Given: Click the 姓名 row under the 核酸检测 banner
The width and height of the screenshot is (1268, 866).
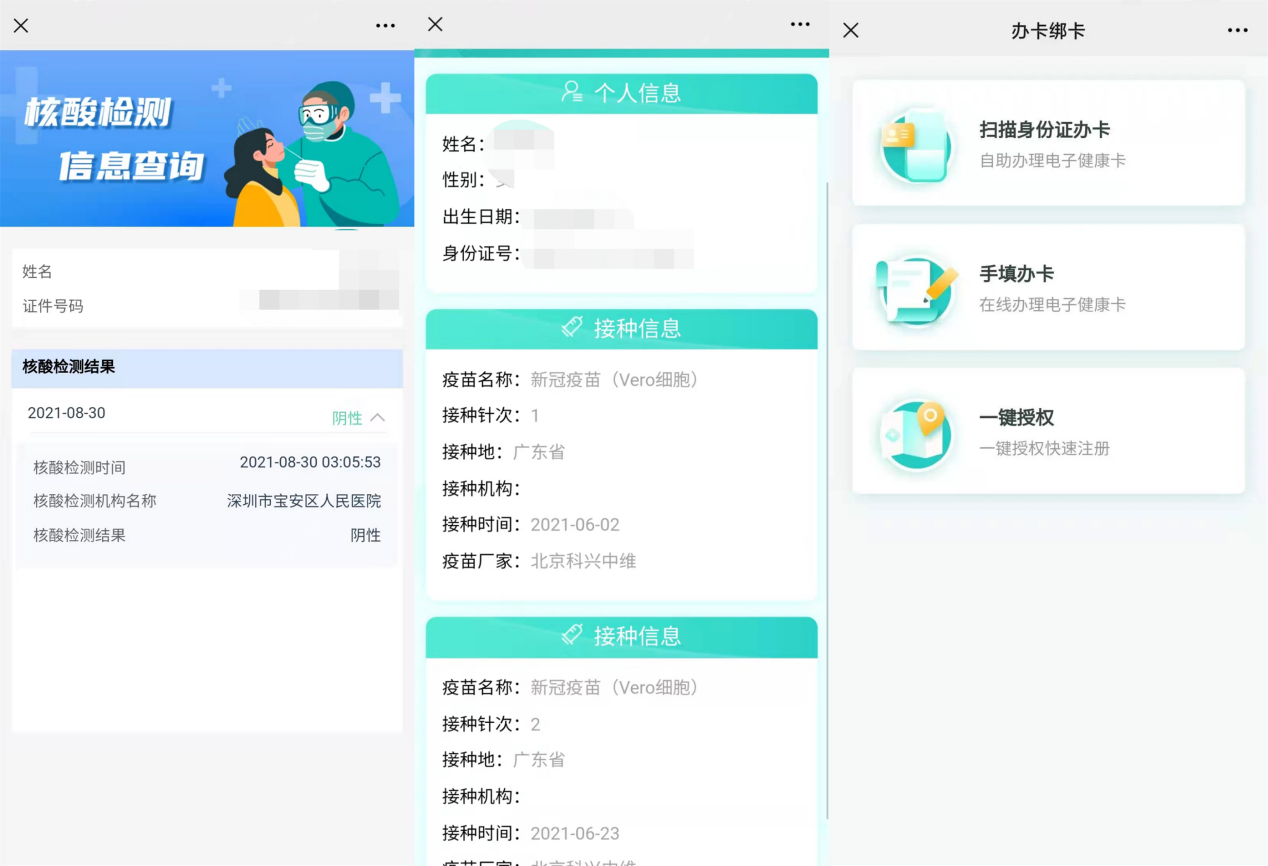Looking at the screenshot, I should (207, 271).
